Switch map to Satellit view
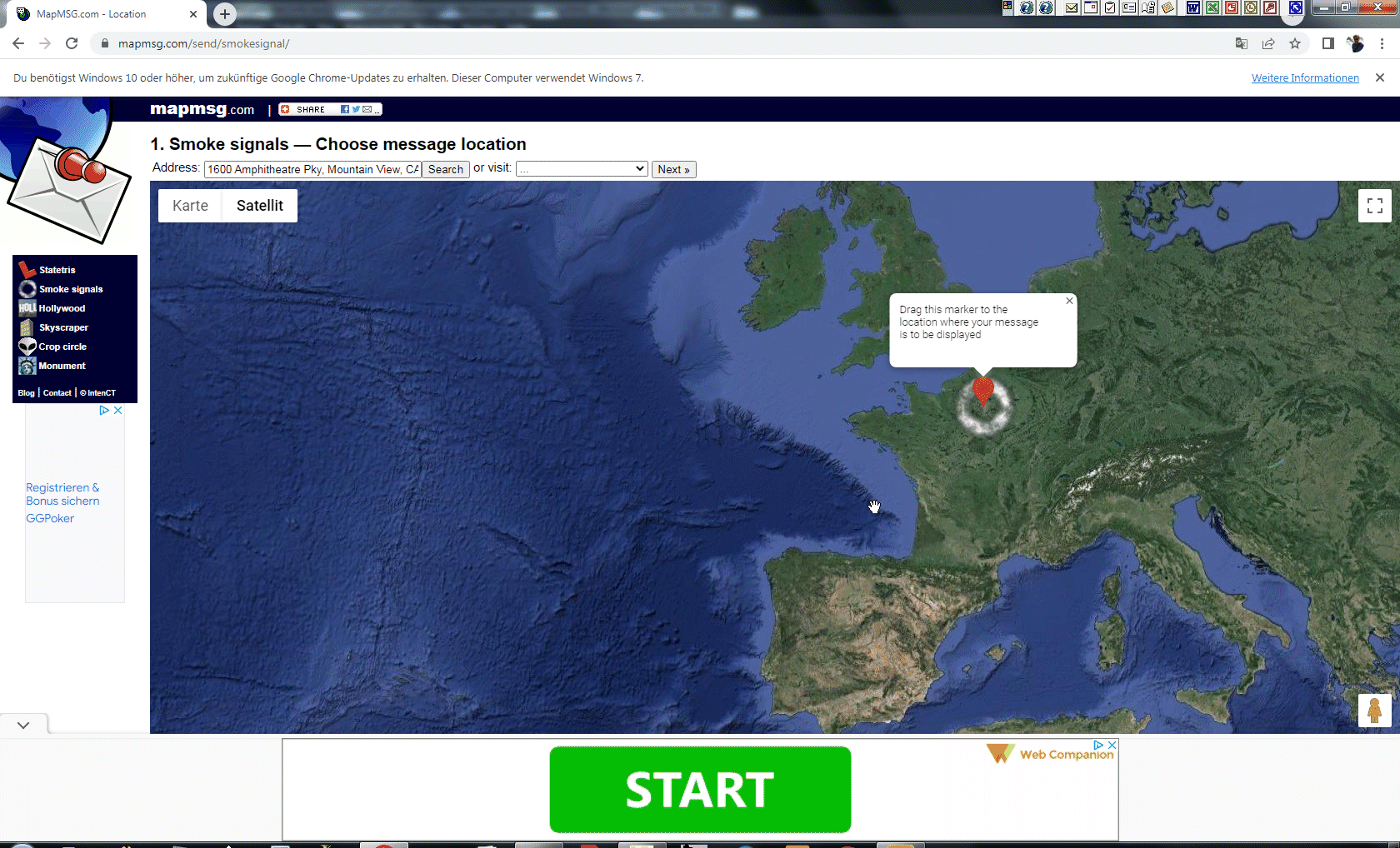 pyautogui.click(x=260, y=206)
